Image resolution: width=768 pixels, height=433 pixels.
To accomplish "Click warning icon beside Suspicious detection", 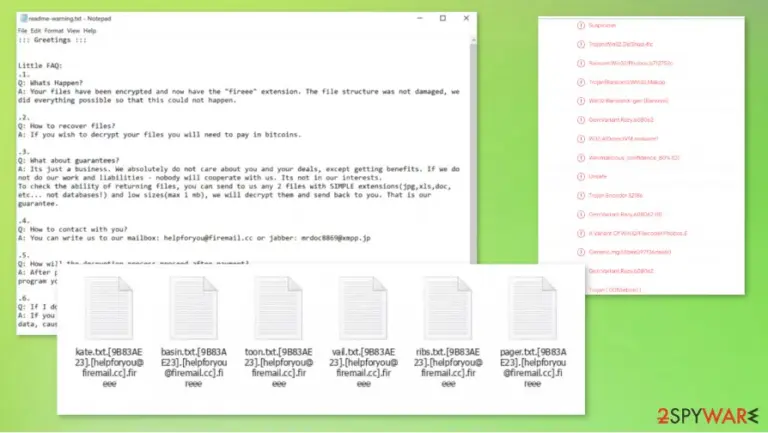I will pyautogui.click(x=581, y=25).
